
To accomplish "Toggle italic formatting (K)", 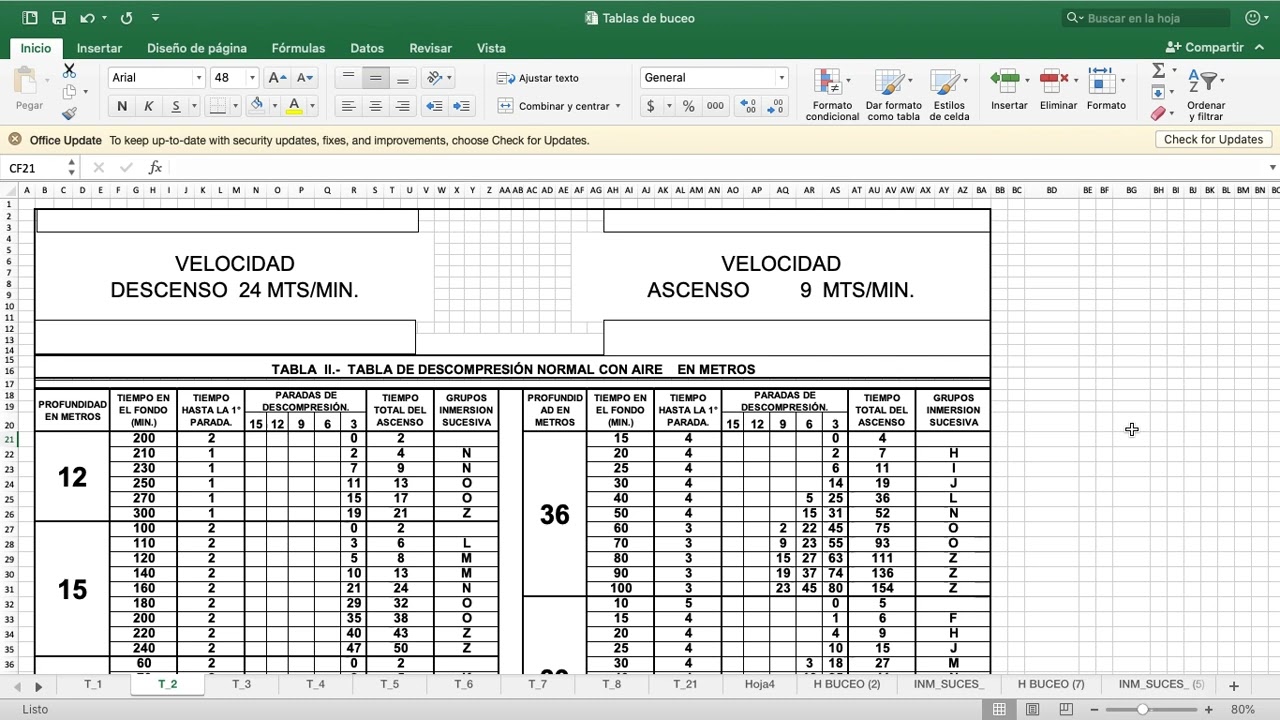I will coord(149,106).
